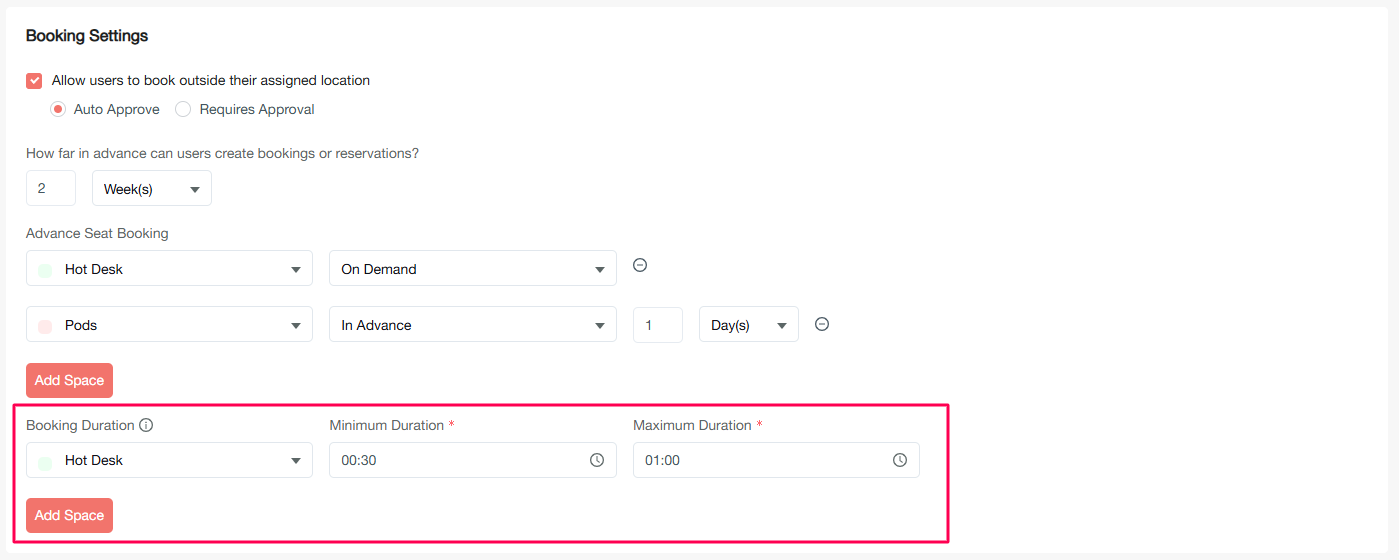Screen dimensions: 1399x560
Task: Click the advance booking weeks number field
Action: point(51,188)
